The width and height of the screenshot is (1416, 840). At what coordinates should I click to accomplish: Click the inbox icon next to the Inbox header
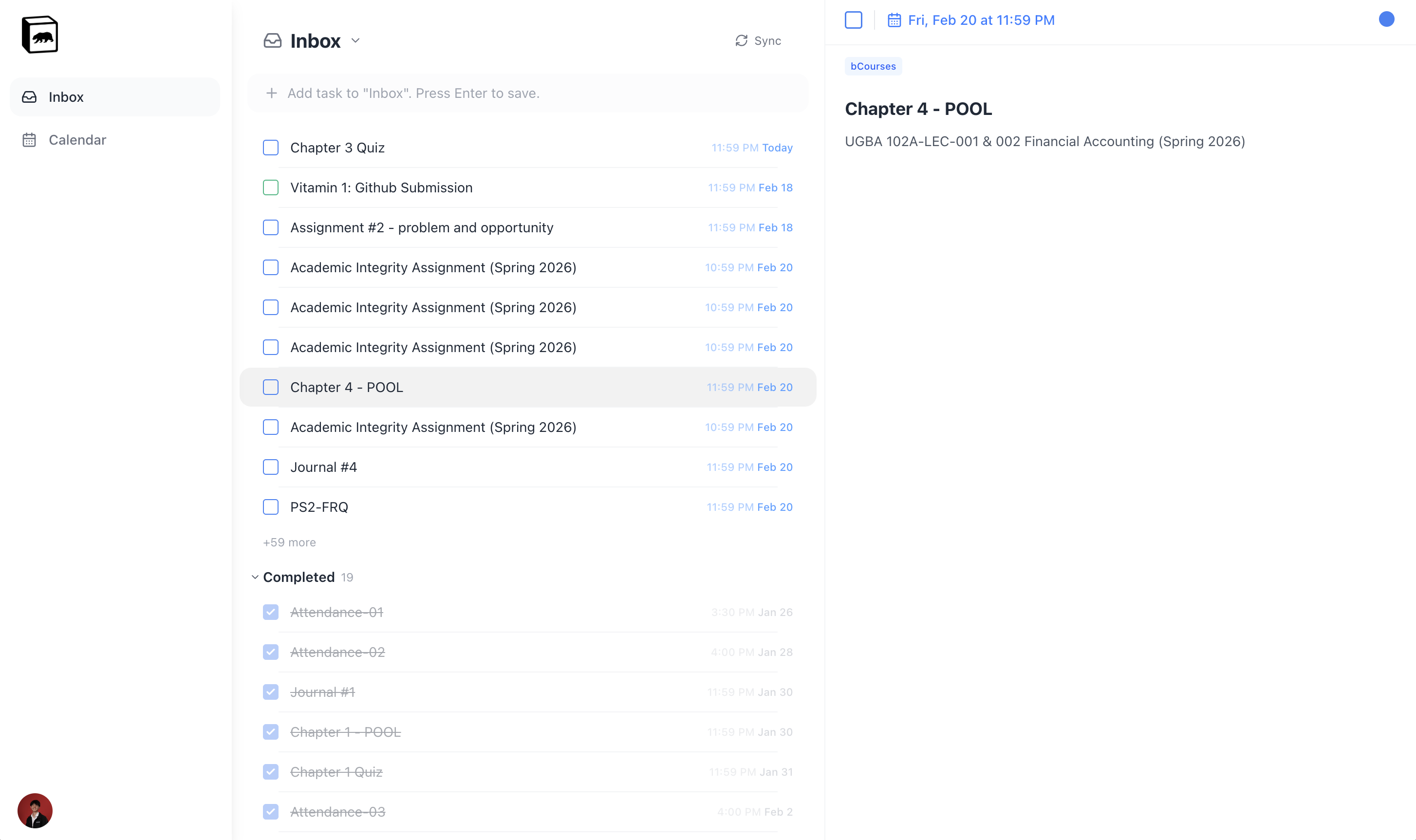click(273, 40)
